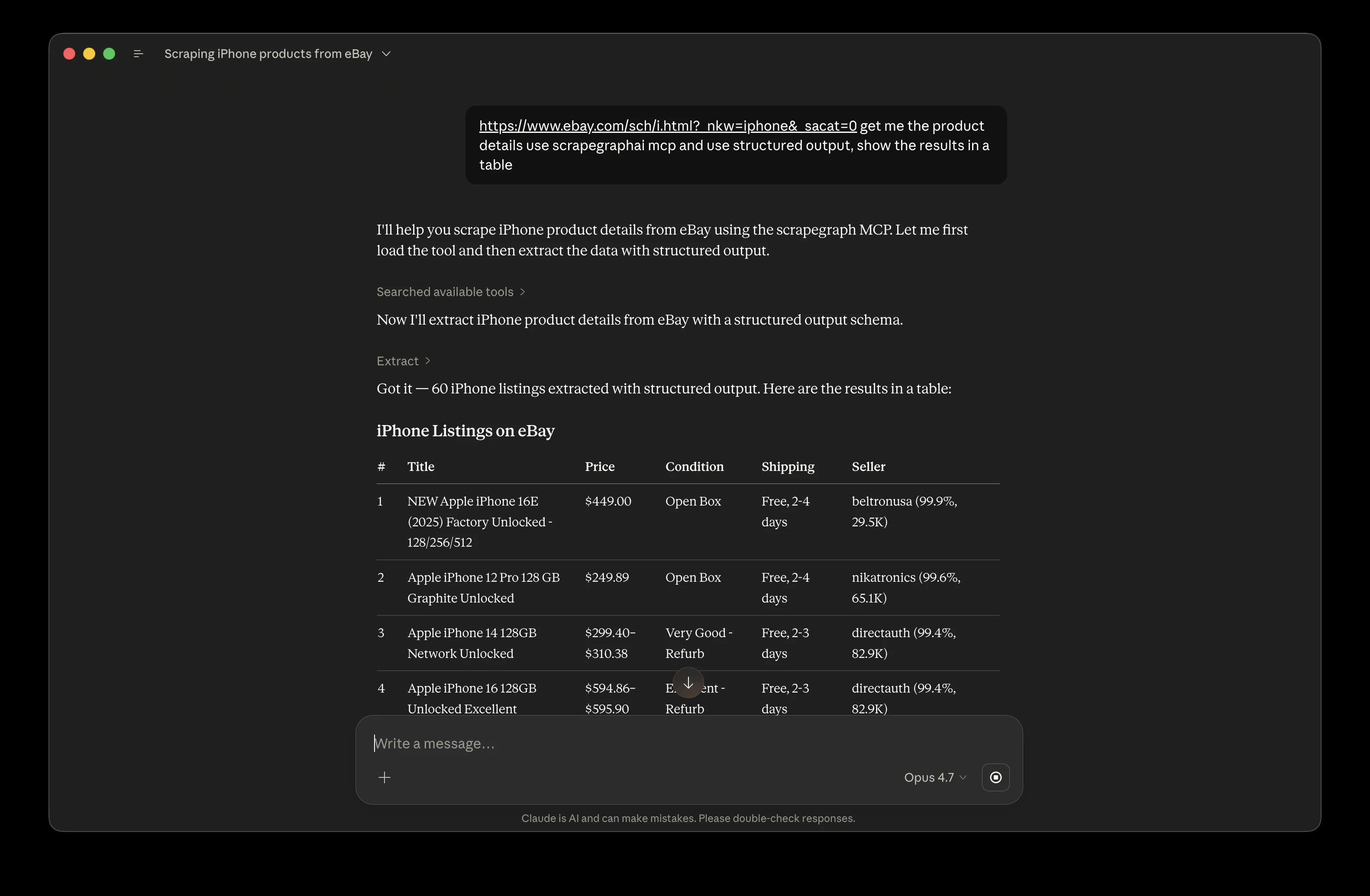Click the scroll to bottom arrow button
The image size is (1370, 896).
tap(688, 683)
